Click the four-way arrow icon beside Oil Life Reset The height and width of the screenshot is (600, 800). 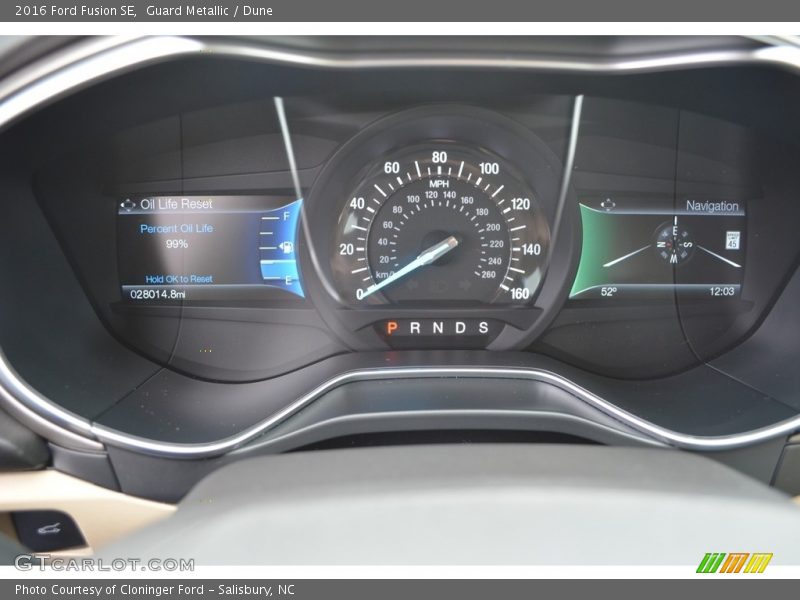point(128,204)
